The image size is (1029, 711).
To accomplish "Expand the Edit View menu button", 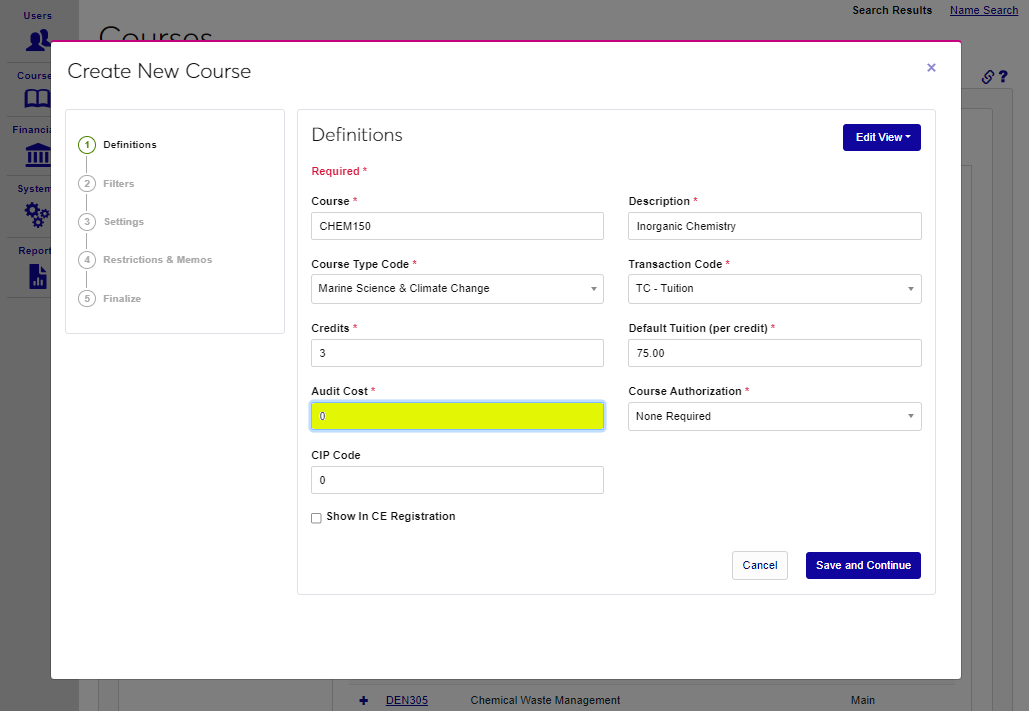I will [881, 138].
